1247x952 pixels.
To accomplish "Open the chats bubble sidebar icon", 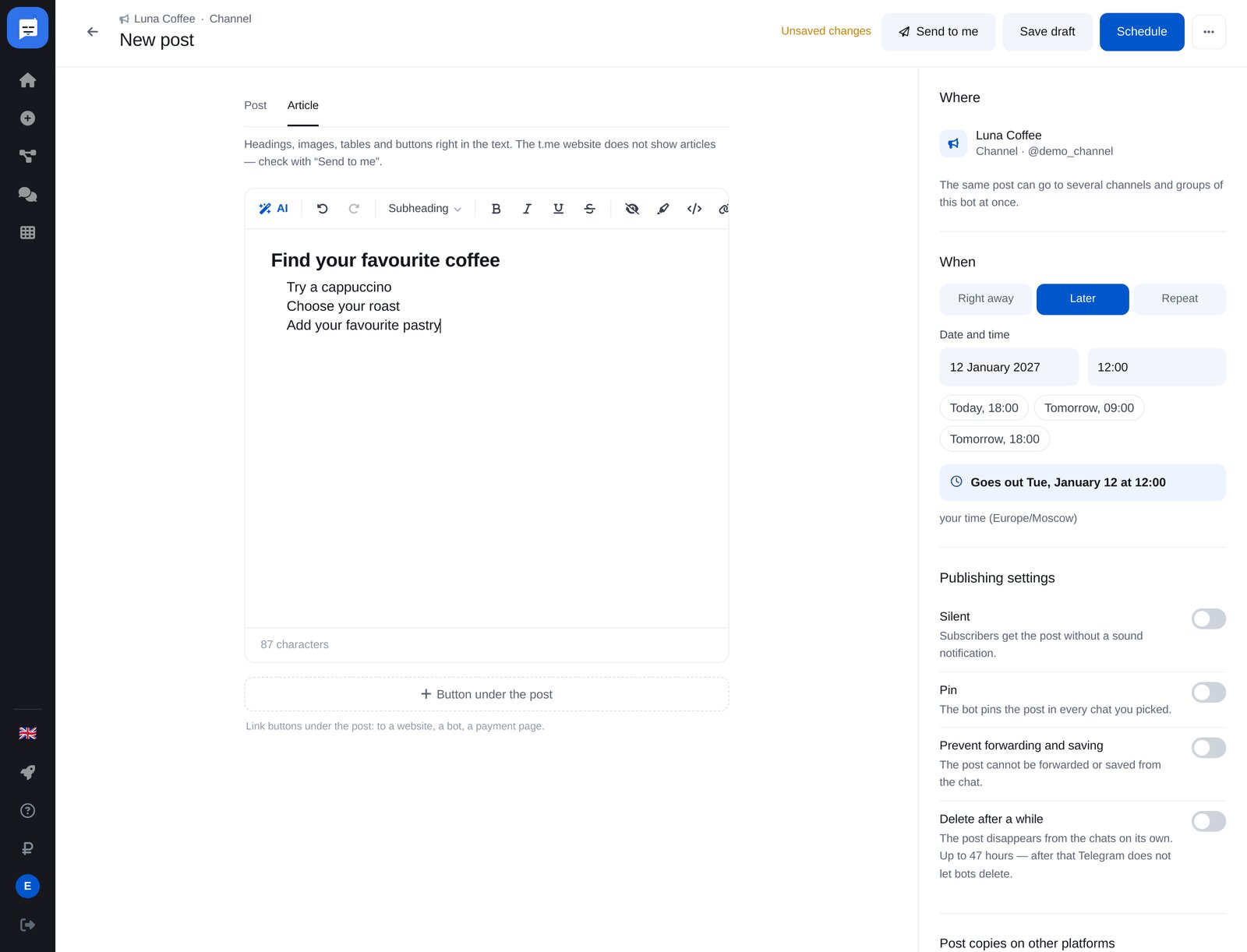I will (x=27, y=195).
